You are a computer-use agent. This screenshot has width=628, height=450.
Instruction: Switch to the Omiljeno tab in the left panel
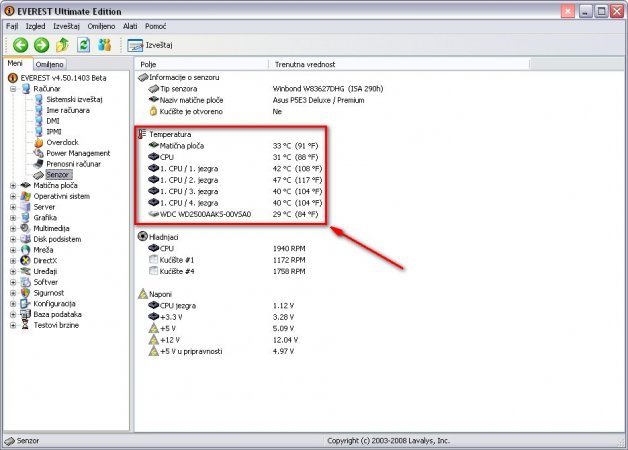coord(49,64)
